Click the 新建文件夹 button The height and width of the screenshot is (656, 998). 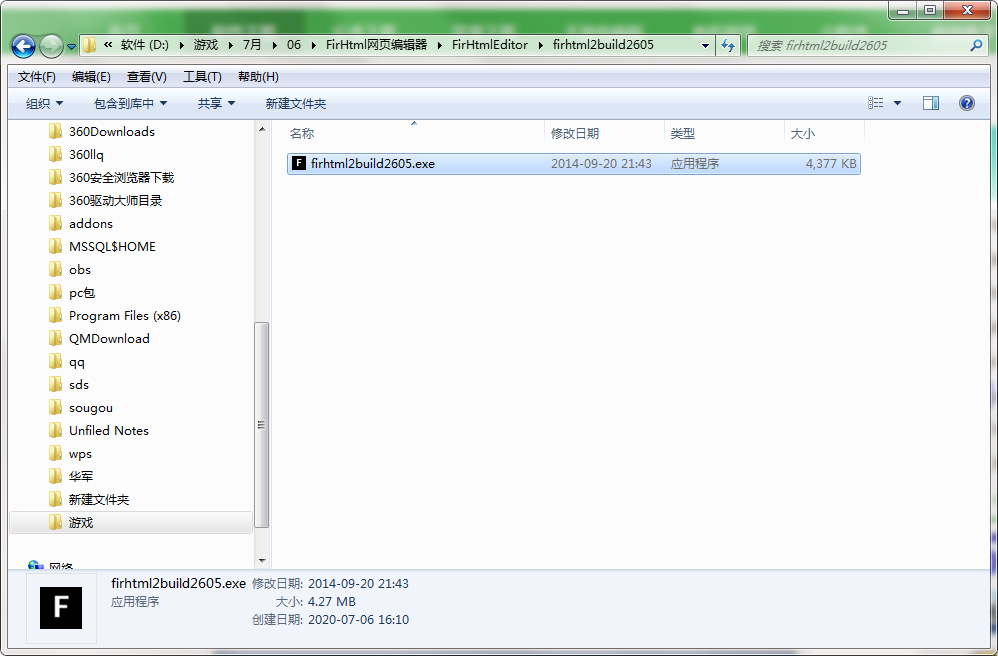pyautogui.click(x=293, y=102)
